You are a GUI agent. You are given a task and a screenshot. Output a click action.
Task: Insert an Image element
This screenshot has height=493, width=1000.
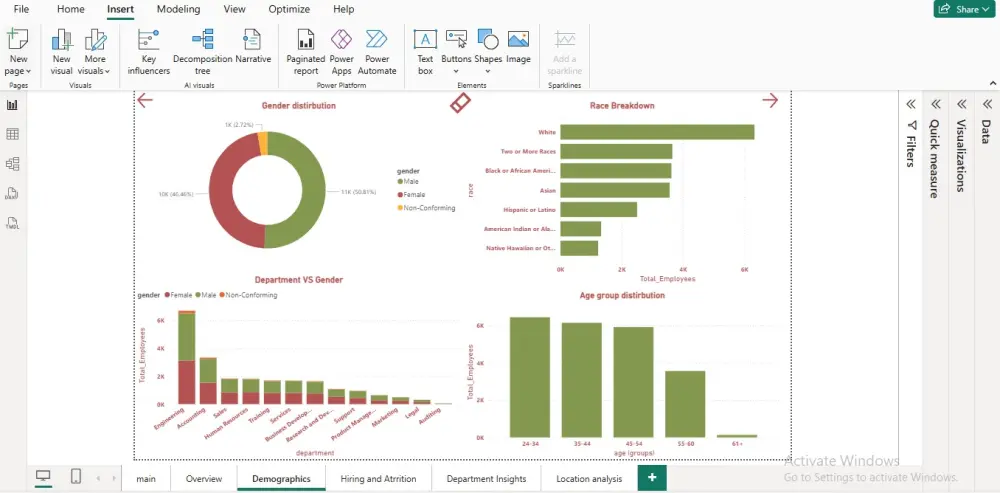[x=518, y=47]
